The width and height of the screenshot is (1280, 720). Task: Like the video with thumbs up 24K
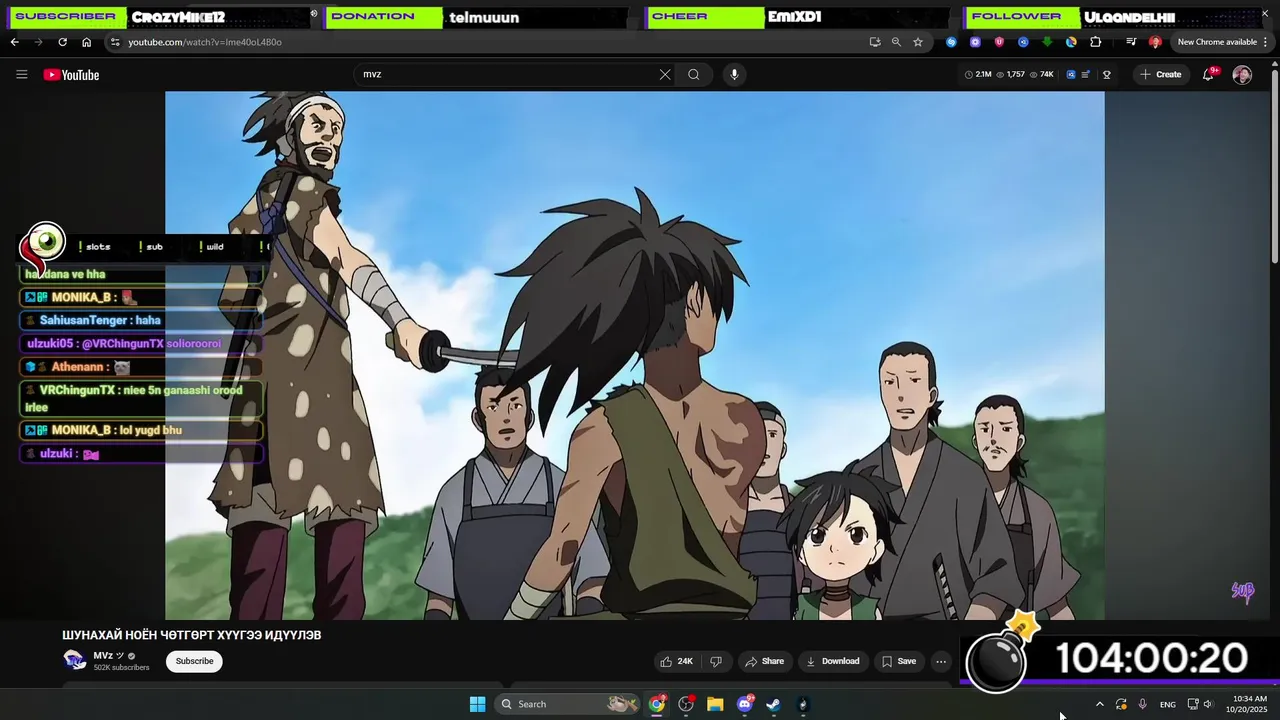point(676,661)
